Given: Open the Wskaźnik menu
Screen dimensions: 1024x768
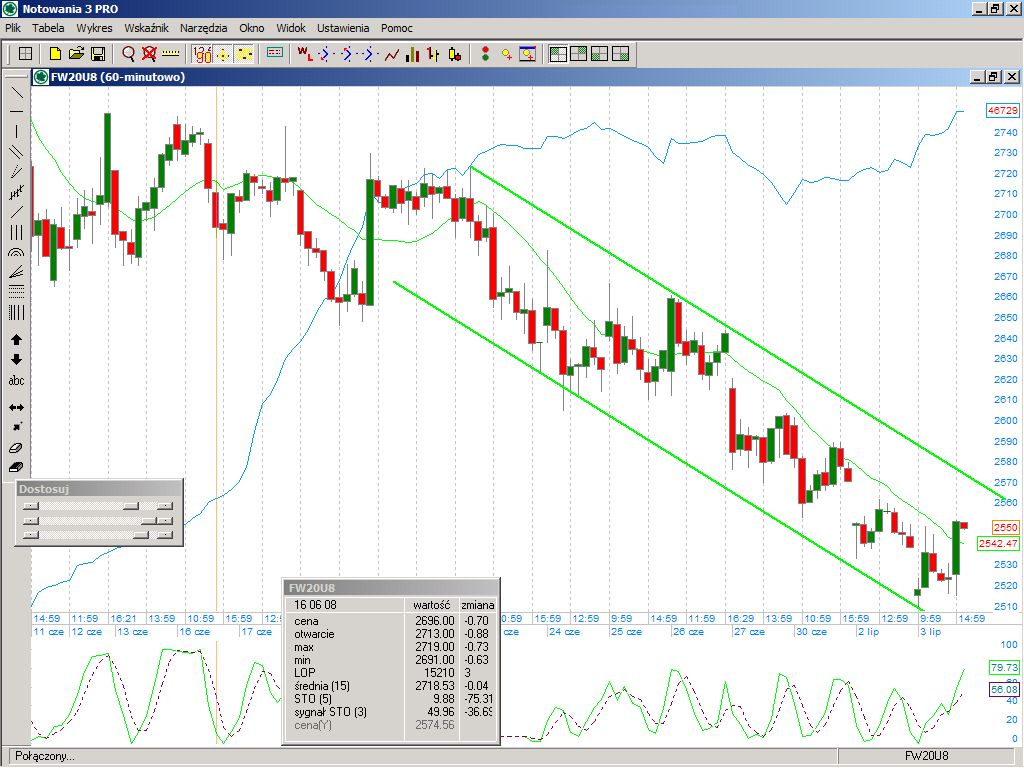Looking at the screenshot, I should point(146,28).
